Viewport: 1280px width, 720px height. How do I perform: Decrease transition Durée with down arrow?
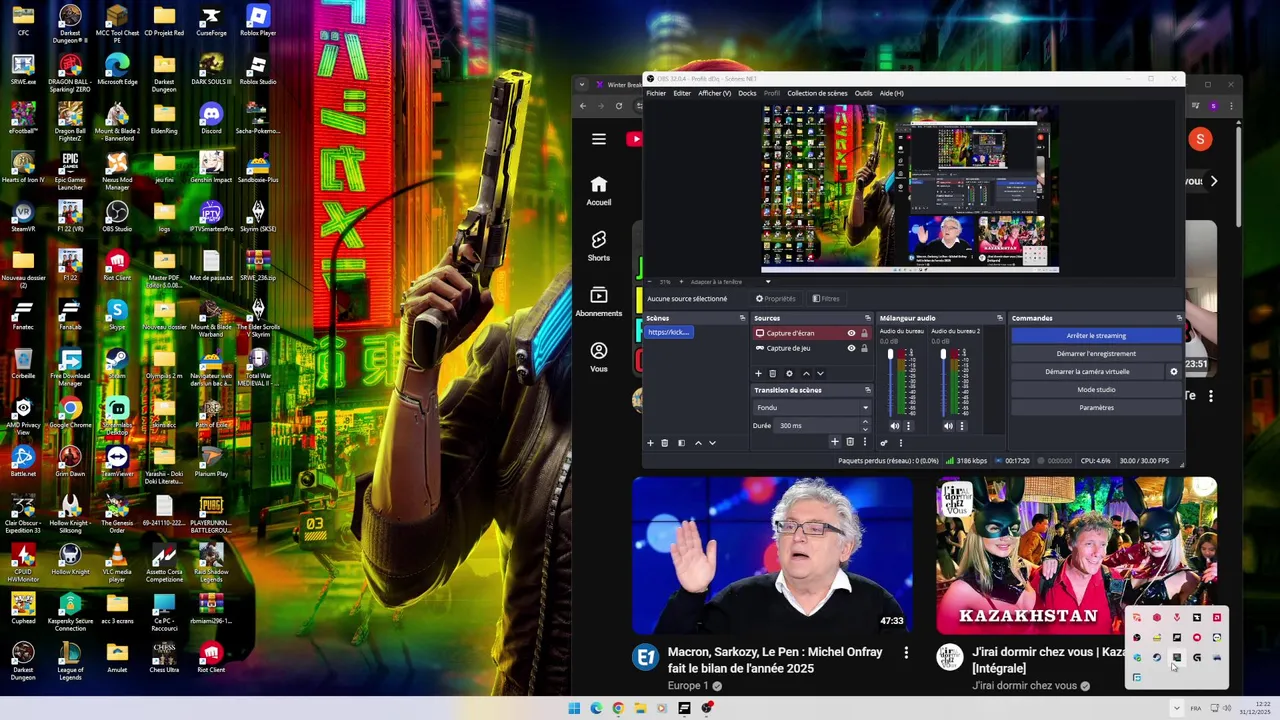[865, 429]
